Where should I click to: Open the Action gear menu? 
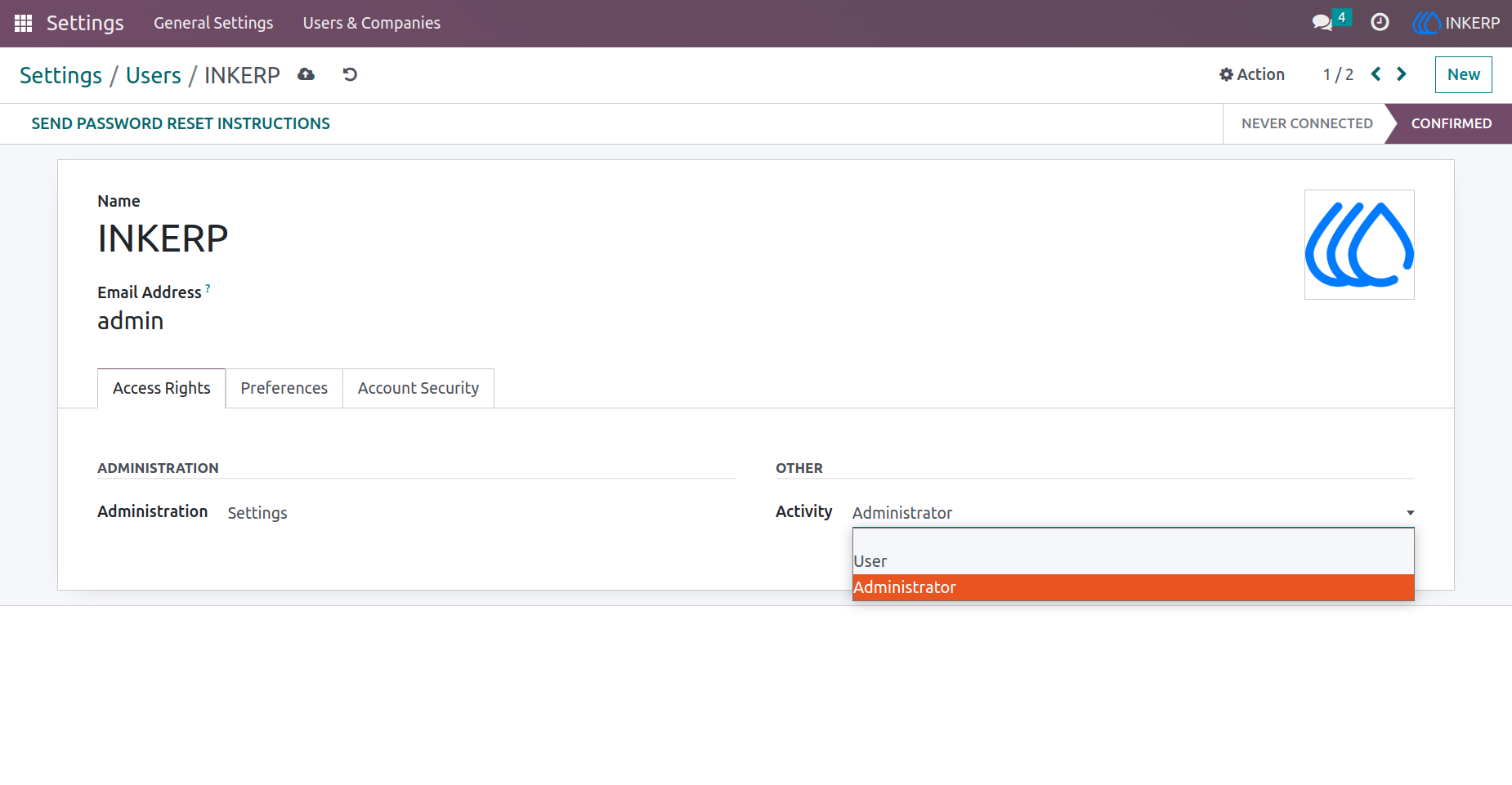click(x=1252, y=74)
